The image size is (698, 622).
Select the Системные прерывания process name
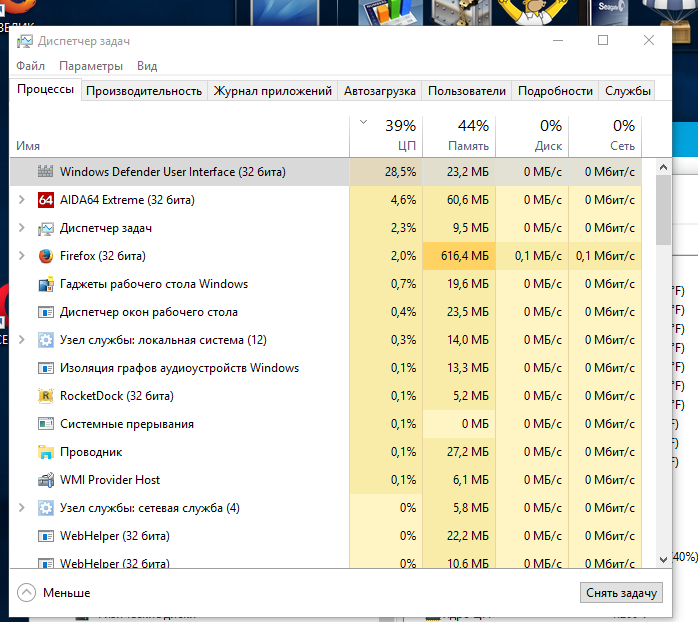point(127,424)
